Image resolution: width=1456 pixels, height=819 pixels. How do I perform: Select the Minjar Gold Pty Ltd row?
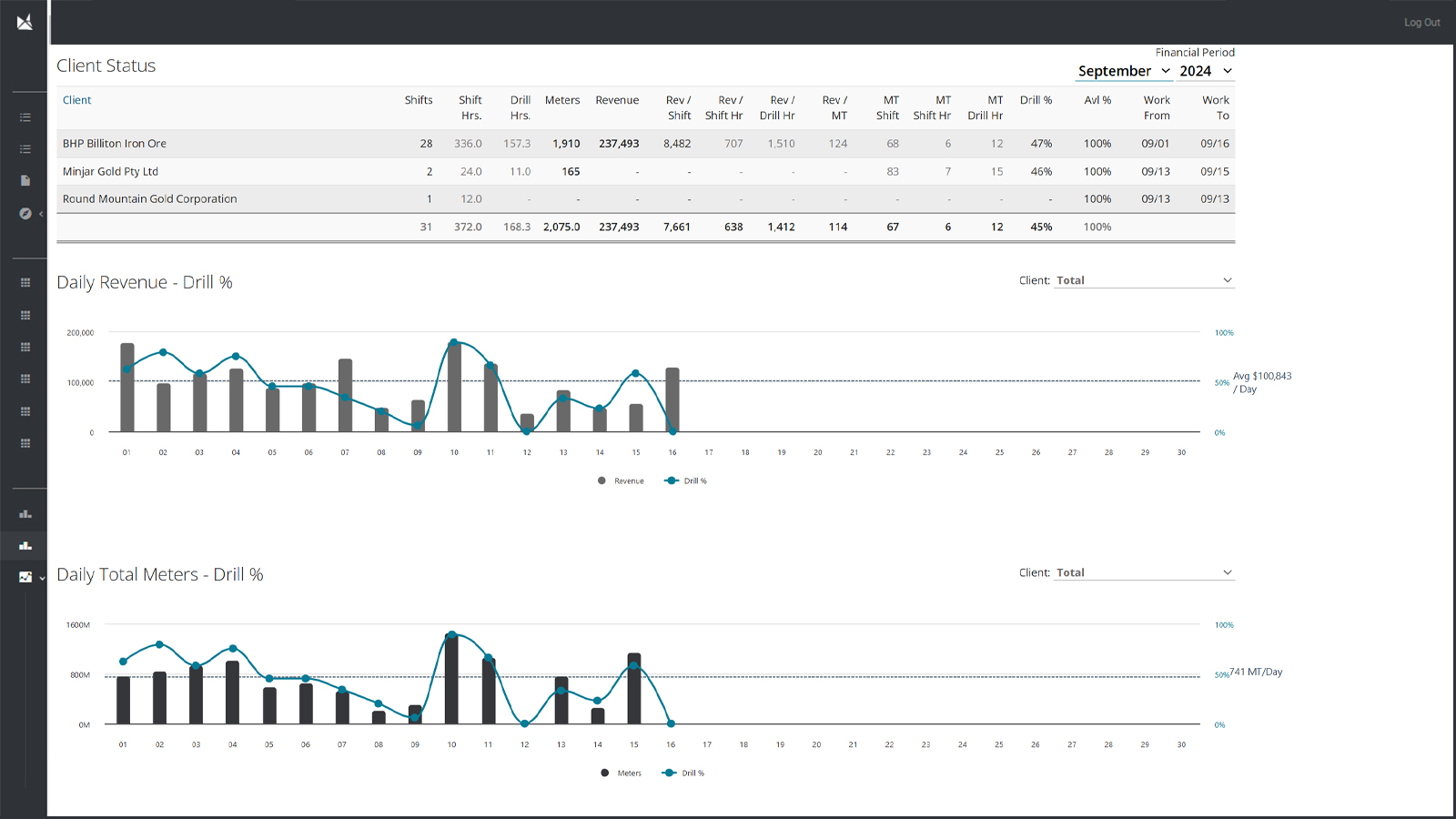tap(110, 171)
